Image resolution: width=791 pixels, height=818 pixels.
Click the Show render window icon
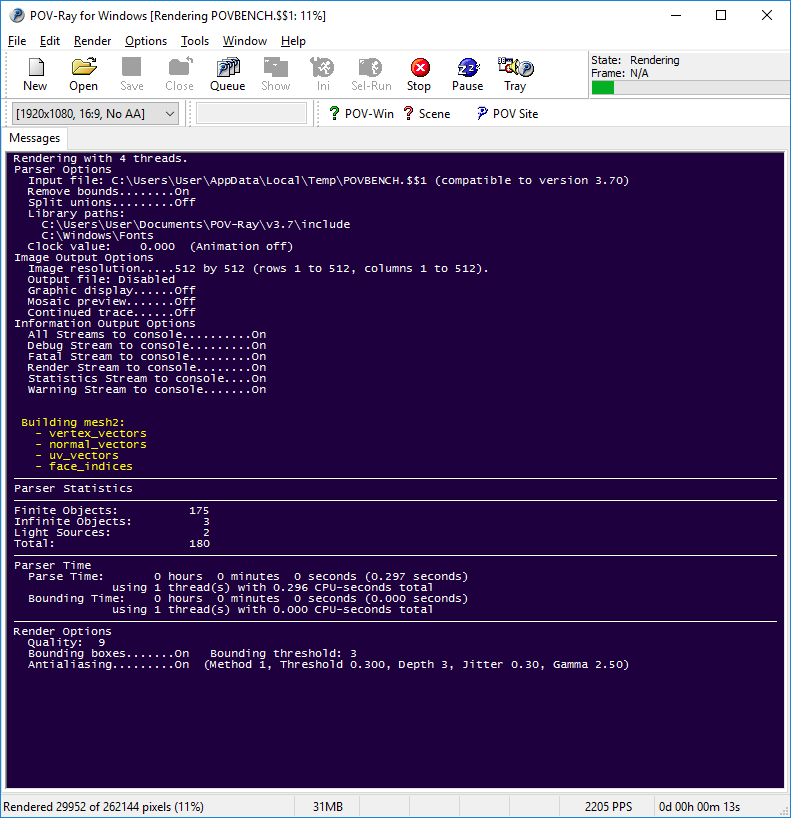(x=275, y=75)
